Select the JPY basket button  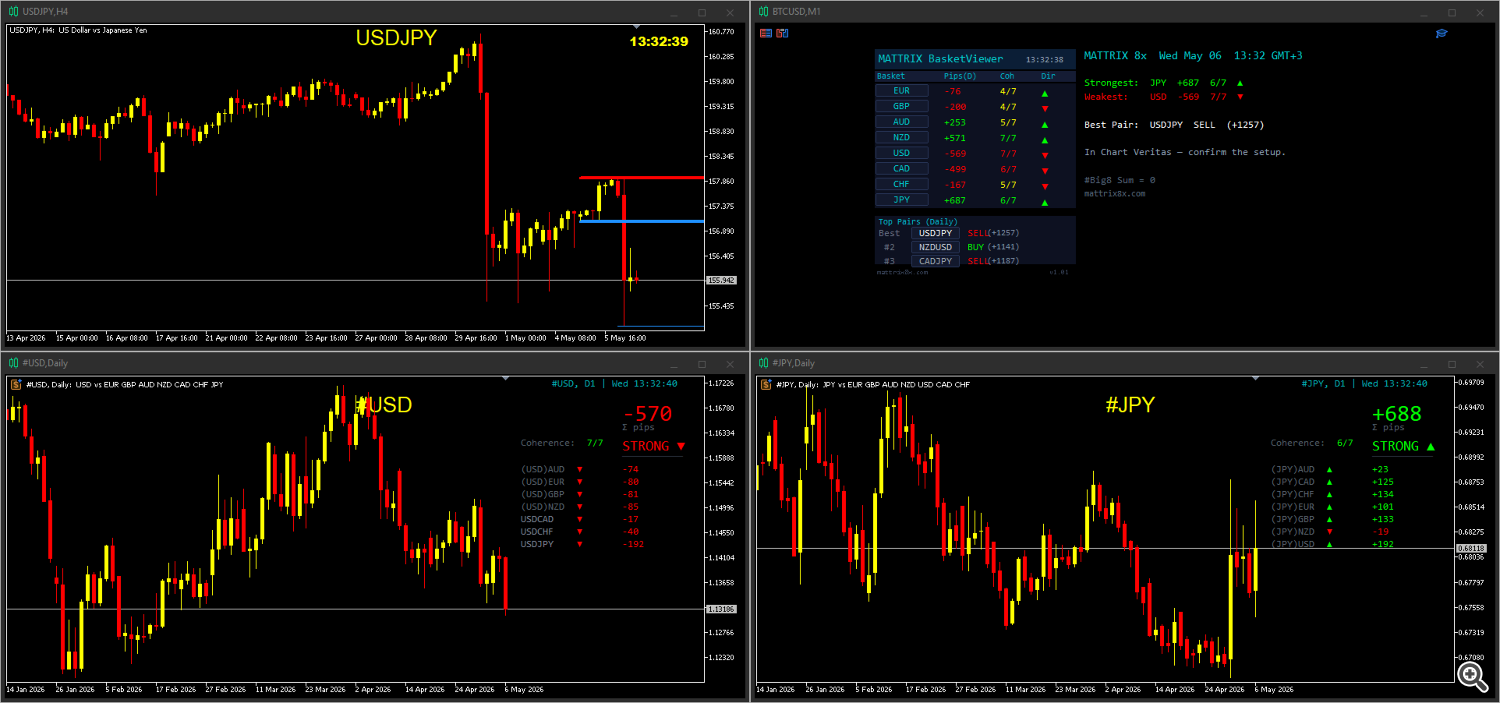[901, 200]
